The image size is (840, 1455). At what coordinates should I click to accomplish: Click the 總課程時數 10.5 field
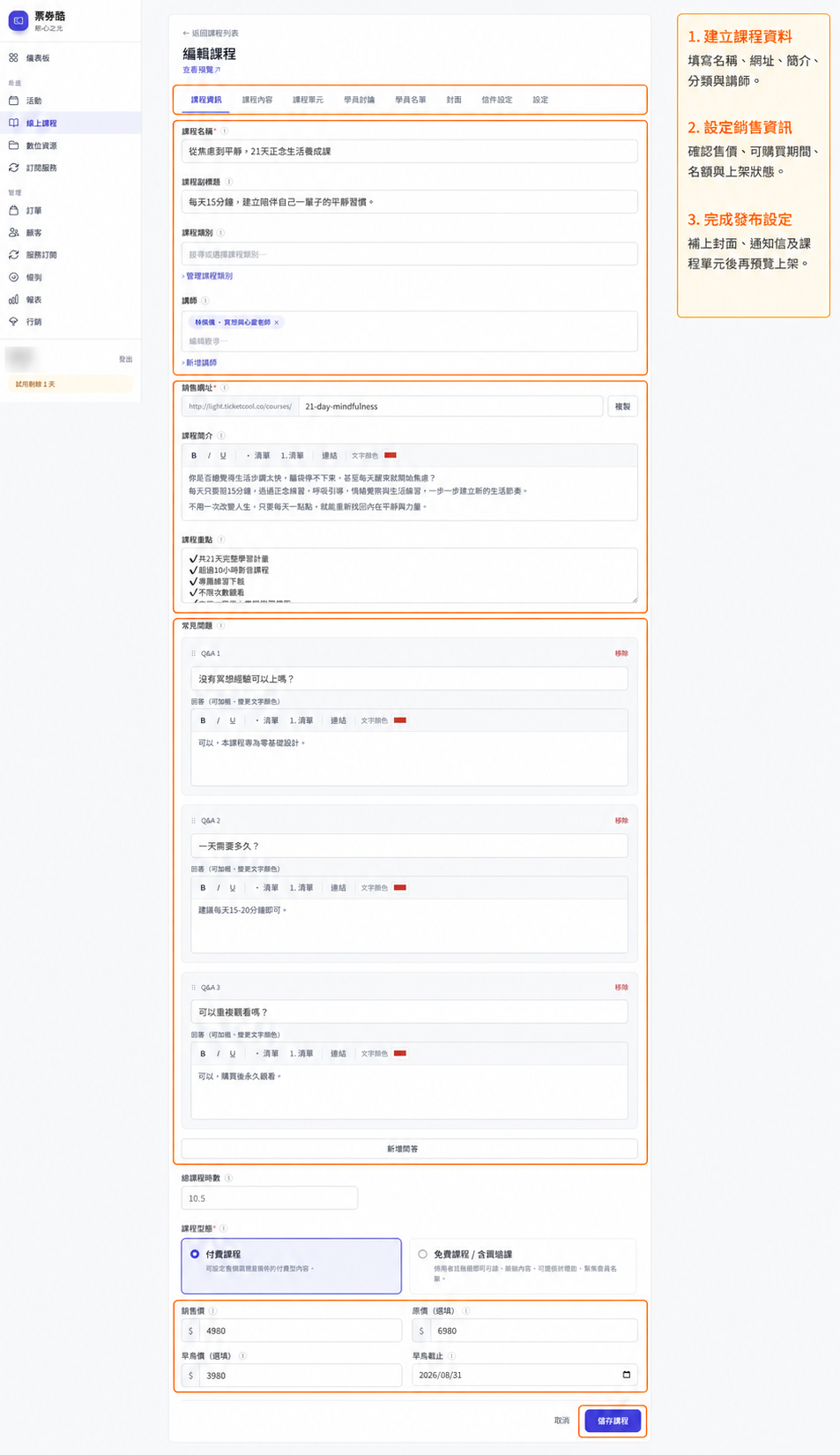pyautogui.click(x=270, y=1198)
